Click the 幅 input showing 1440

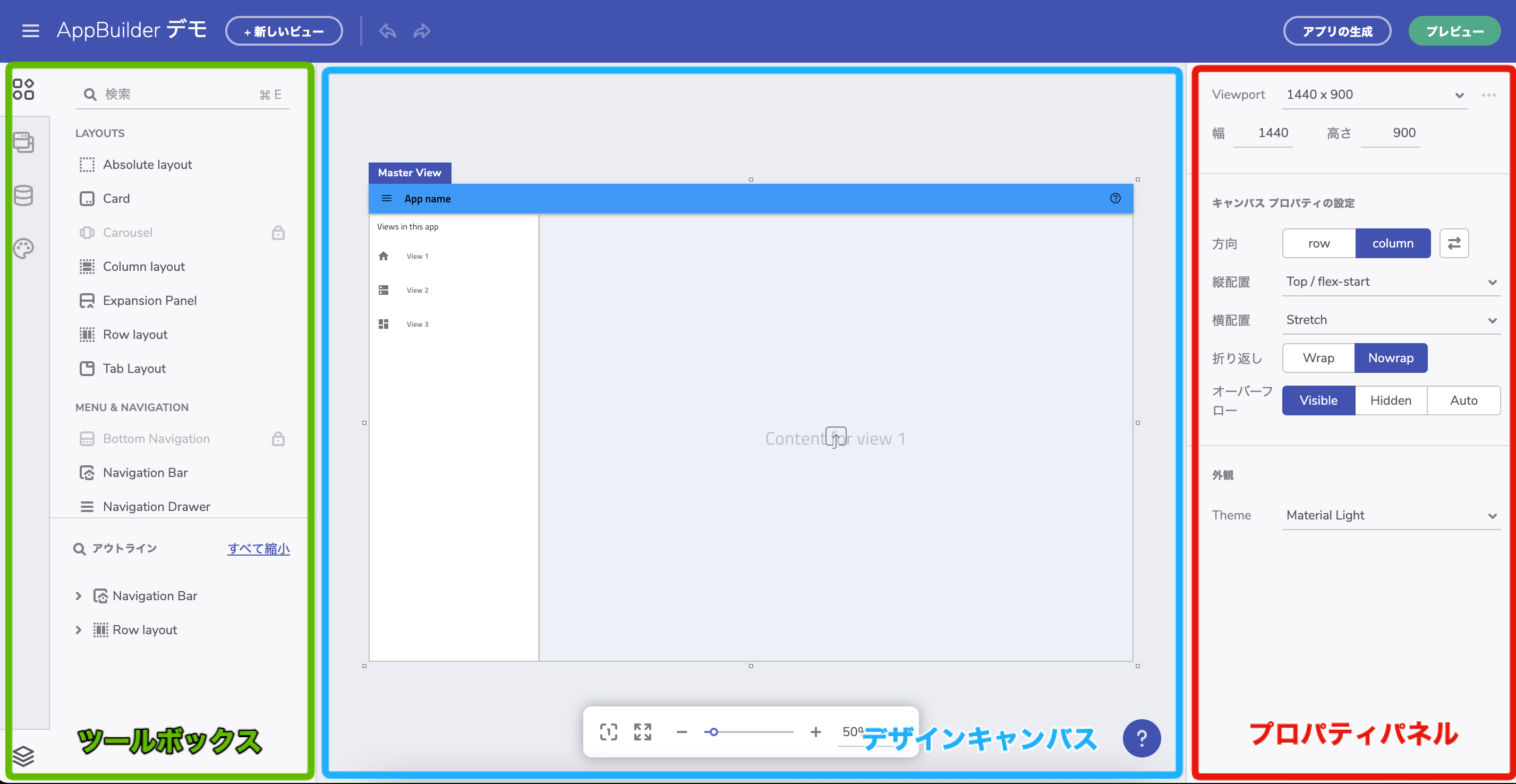coord(1272,133)
